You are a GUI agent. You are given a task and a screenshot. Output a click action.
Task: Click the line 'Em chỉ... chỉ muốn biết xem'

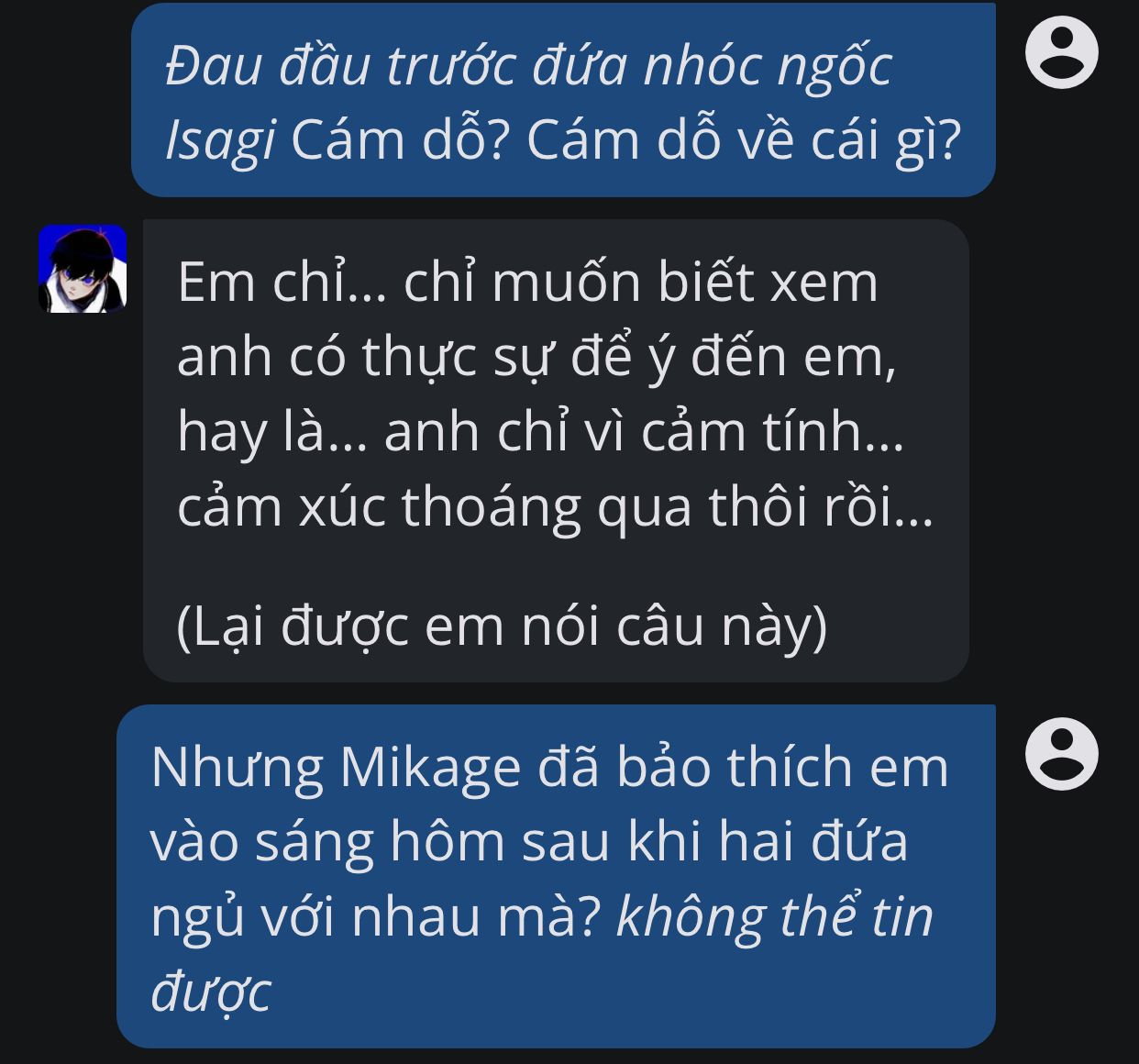[x=527, y=281]
